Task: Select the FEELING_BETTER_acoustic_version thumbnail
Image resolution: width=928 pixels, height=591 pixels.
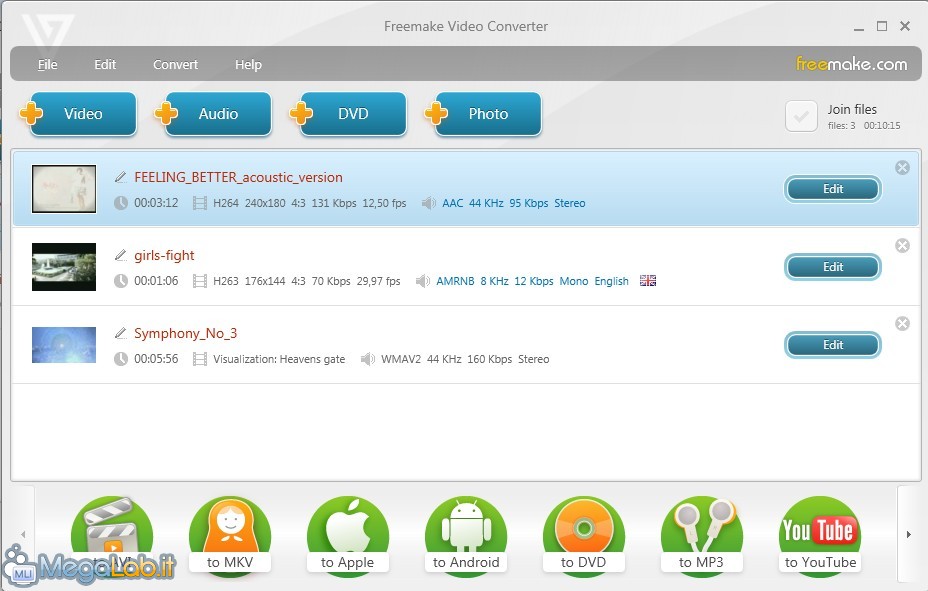Action: (x=64, y=189)
